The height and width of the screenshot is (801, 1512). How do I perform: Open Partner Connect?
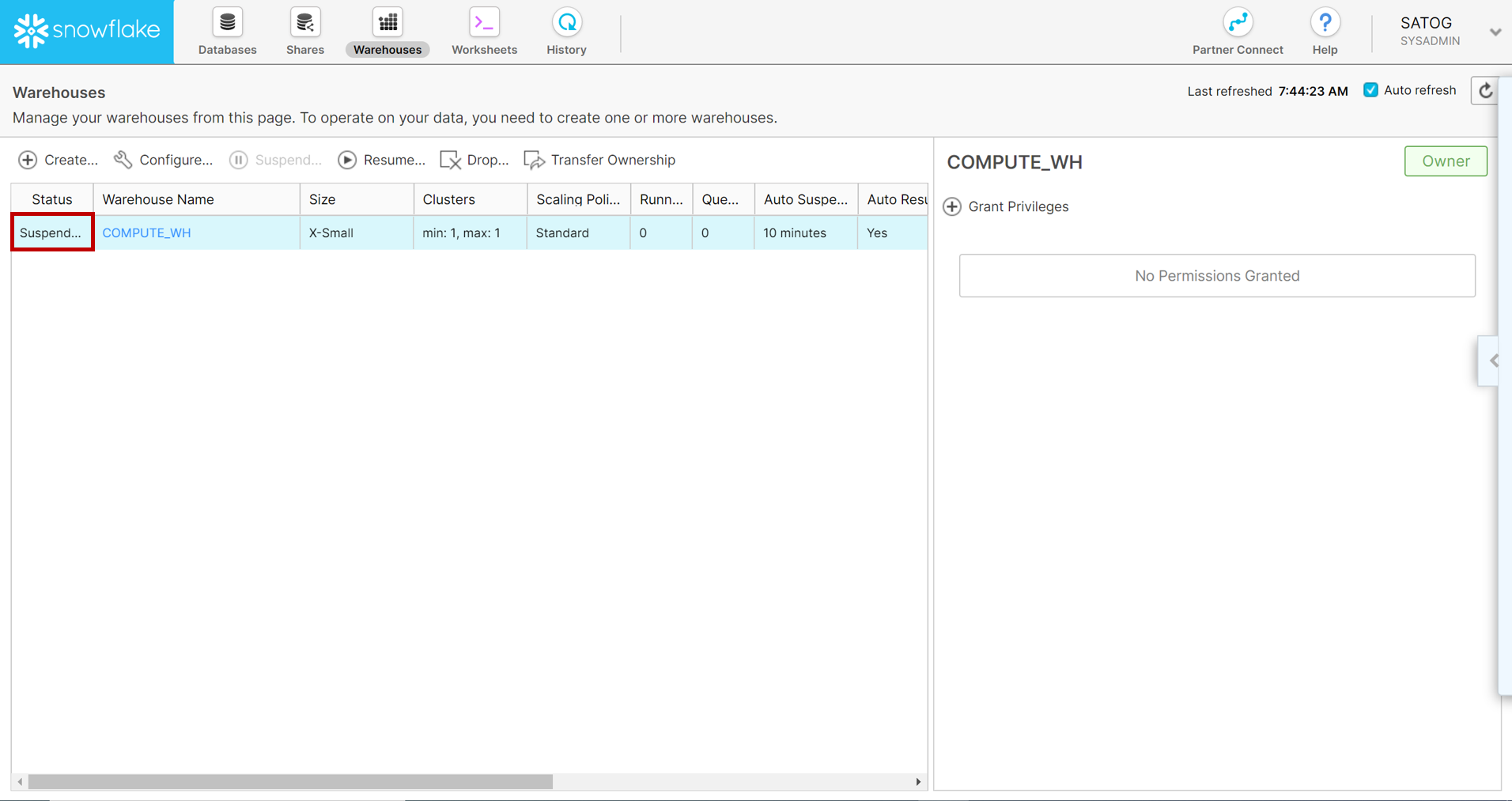point(1238,32)
